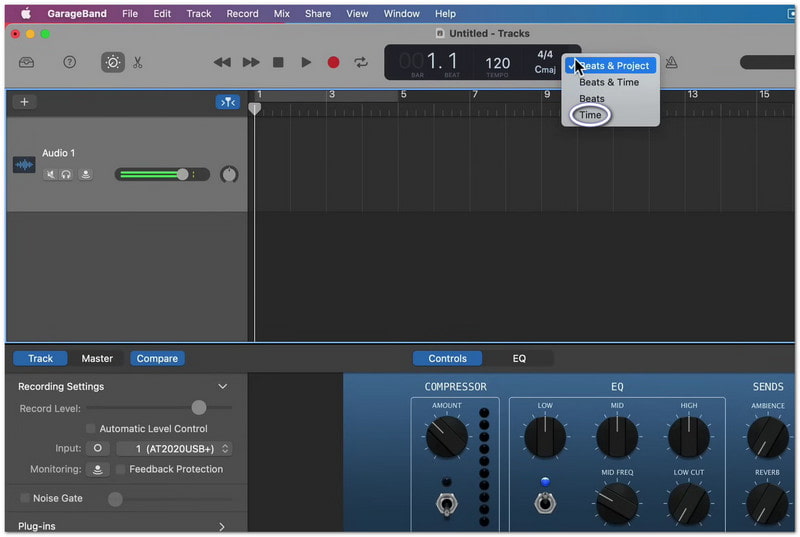Viewport: 800px width, 537px height.
Task: Click the Audio 1 waveform track icon
Action: click(x=24, y=165)
